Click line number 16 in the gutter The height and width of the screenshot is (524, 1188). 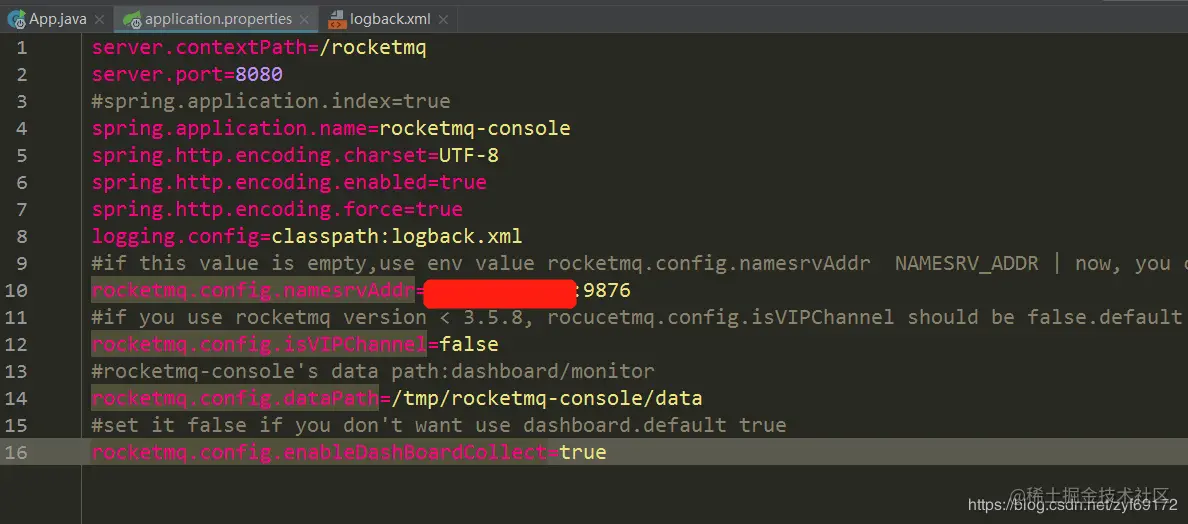(16, 453)
